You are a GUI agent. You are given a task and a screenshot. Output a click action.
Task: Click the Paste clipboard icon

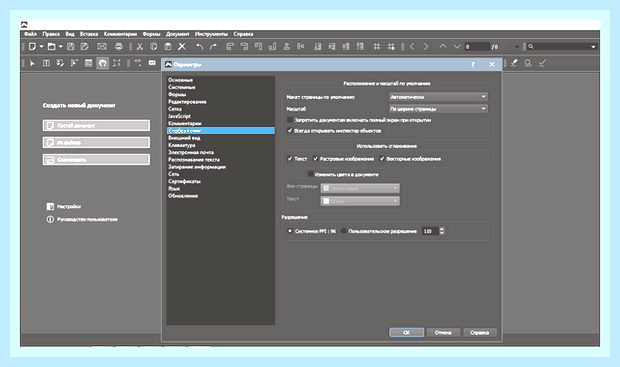point(168,47)
